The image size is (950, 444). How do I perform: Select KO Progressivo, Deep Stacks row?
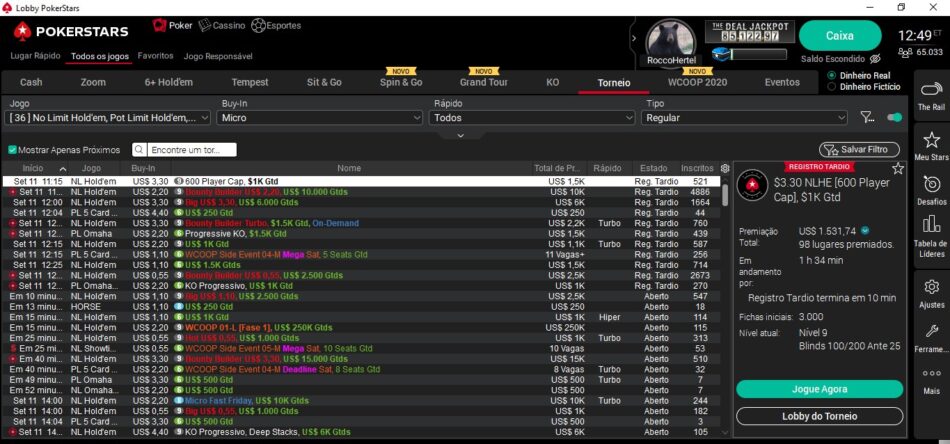pos(362,432)
